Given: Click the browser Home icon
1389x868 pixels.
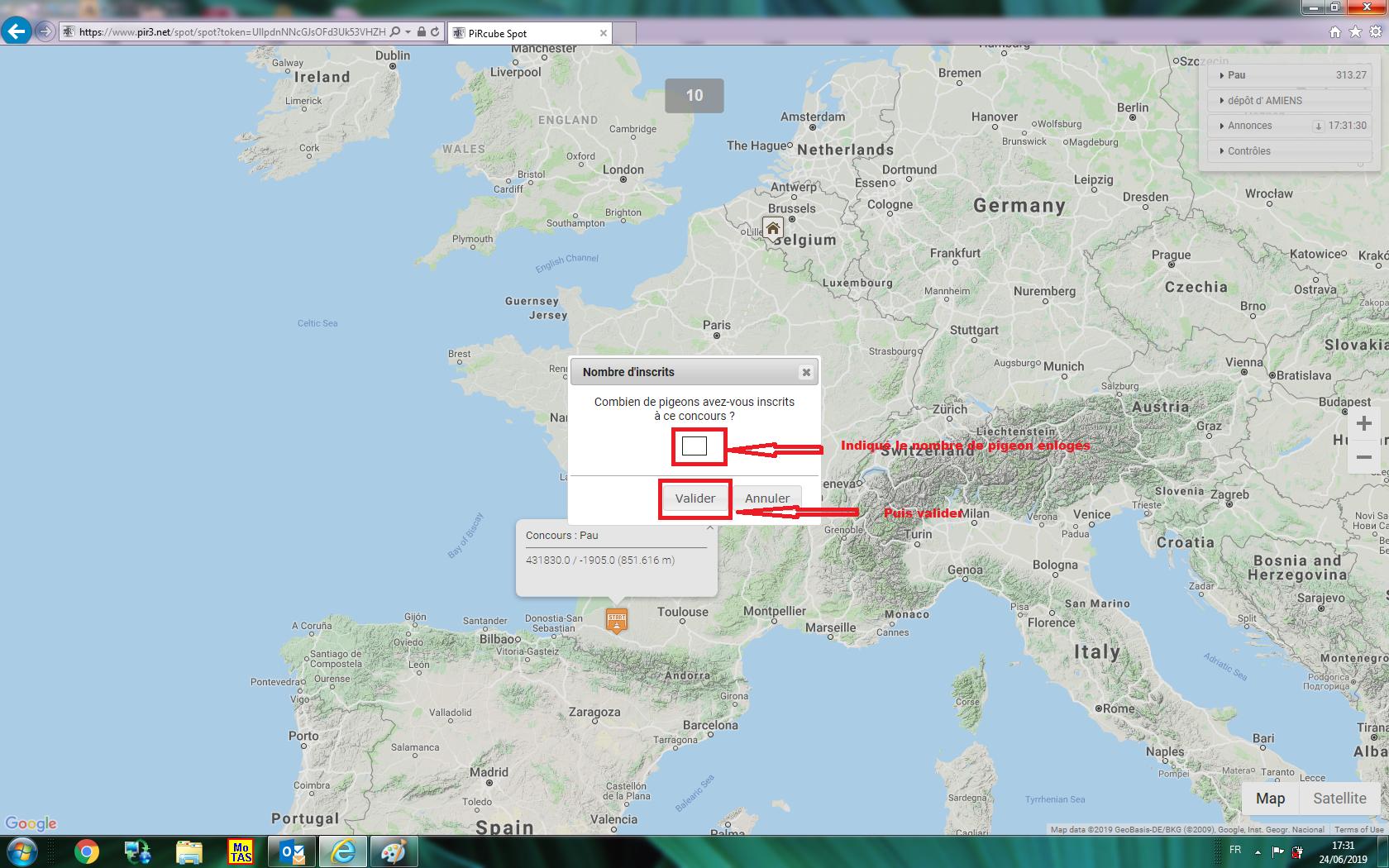Looking at the screenshot, I should 1335,32.
